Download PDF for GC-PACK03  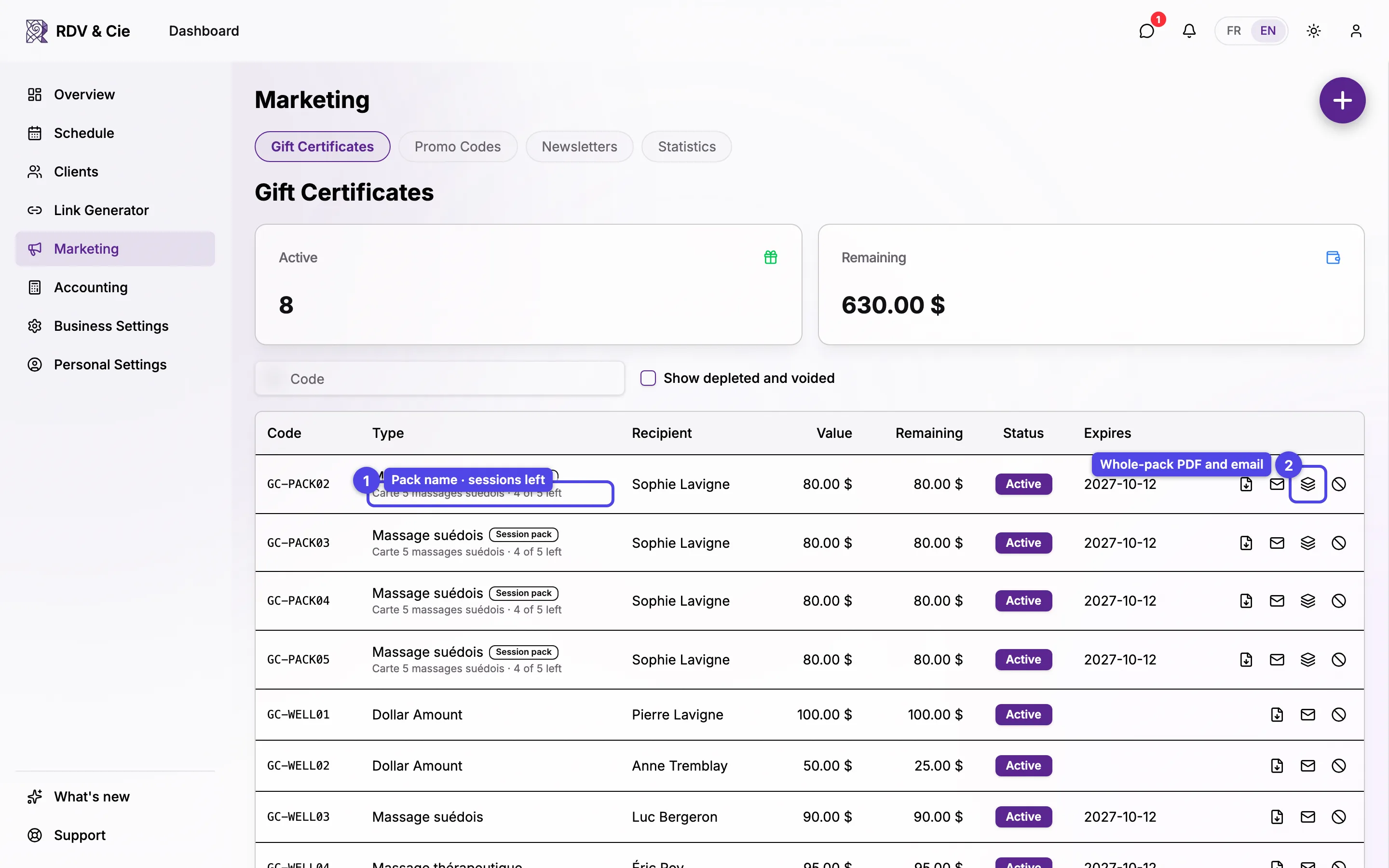pyautogui.click(x=1245, y=542)
